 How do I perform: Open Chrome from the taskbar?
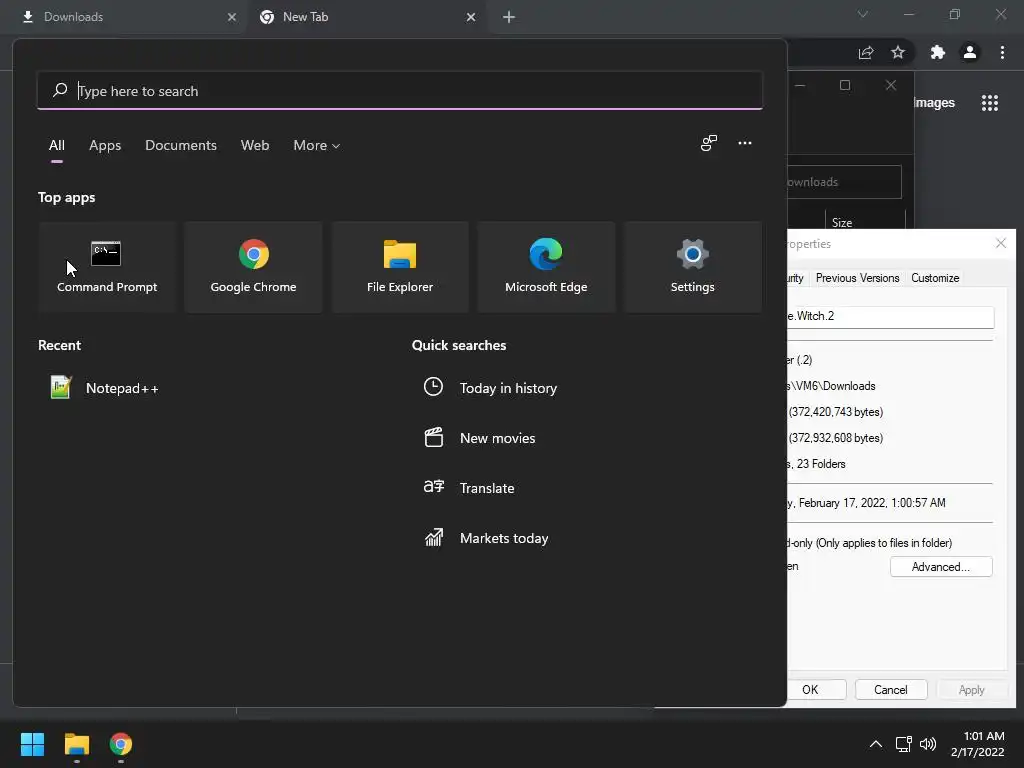click(121, 744)
